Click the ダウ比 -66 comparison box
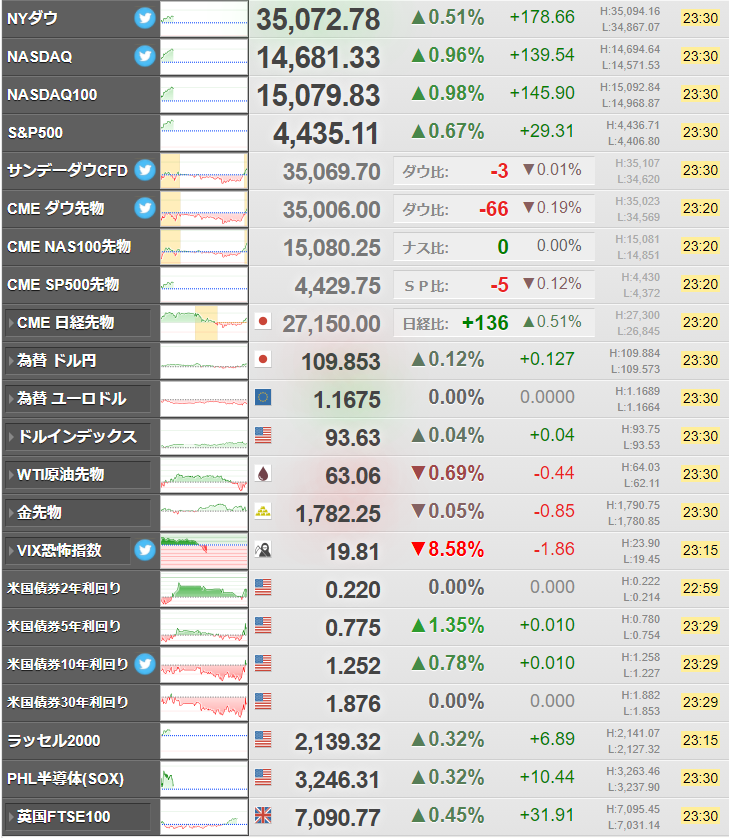 coord(494,208)
